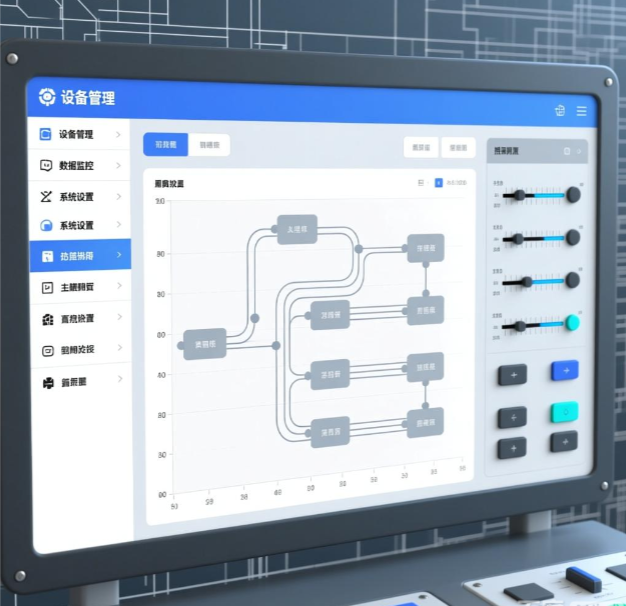The height and width of the screenshot is (606, 626).
Task: Select the topmost node in the flow diagram
Action: pos(297,229)
